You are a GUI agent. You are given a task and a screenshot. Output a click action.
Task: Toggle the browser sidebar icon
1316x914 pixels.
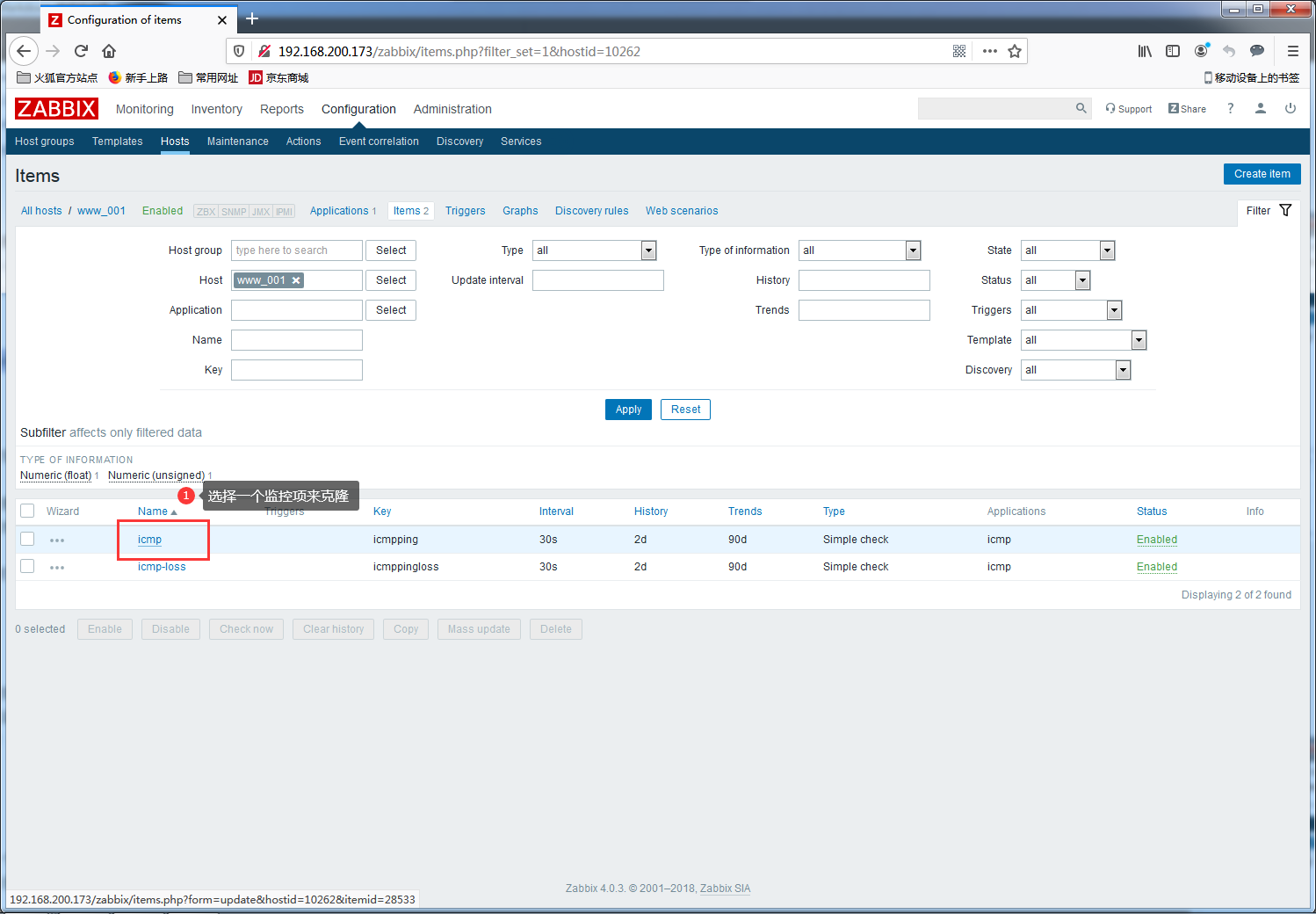tap(1173, 51)
